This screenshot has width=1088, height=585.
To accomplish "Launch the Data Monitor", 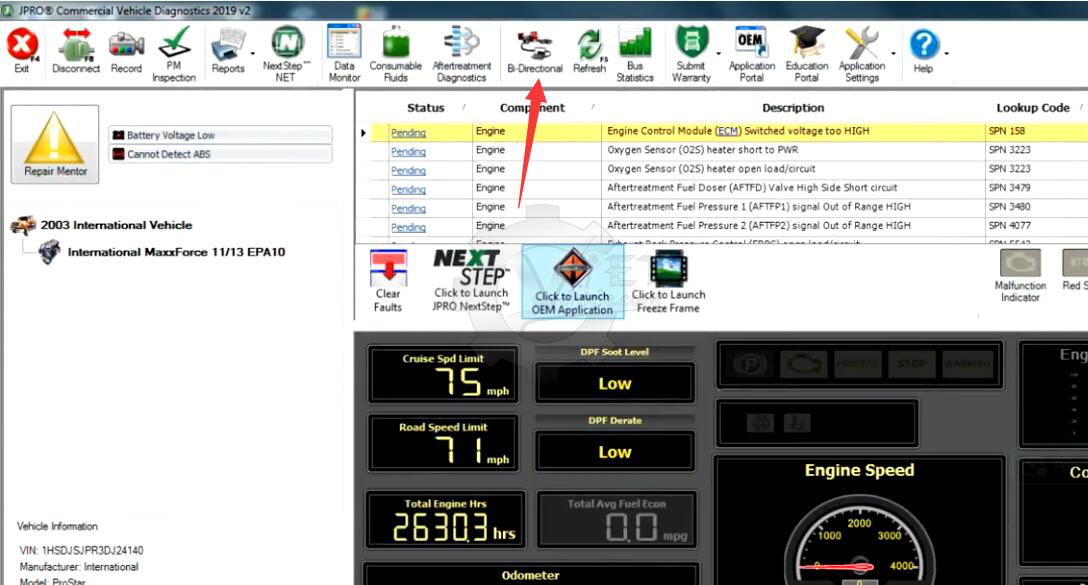I will click(x=344, y=45).
